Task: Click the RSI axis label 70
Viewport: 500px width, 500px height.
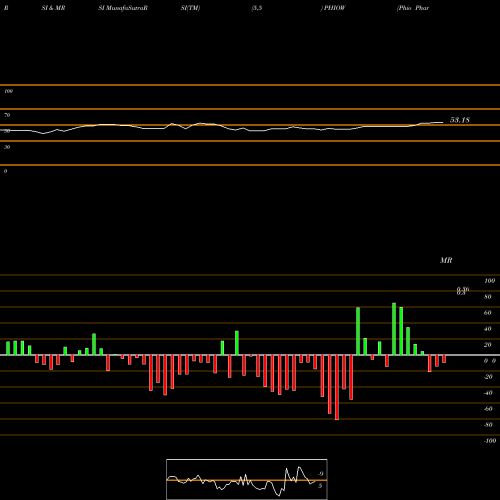Action: (7, 115)
